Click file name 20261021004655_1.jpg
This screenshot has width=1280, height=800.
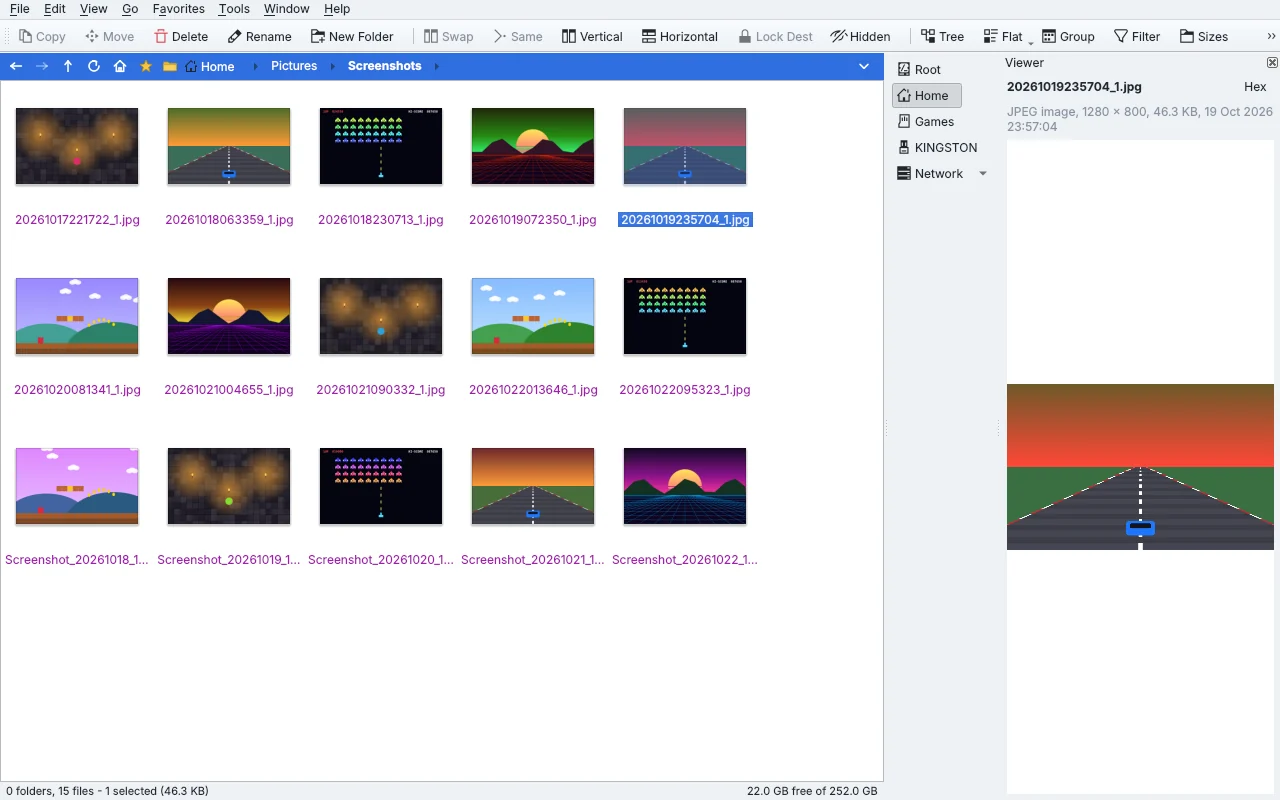[x=229, y=390]
